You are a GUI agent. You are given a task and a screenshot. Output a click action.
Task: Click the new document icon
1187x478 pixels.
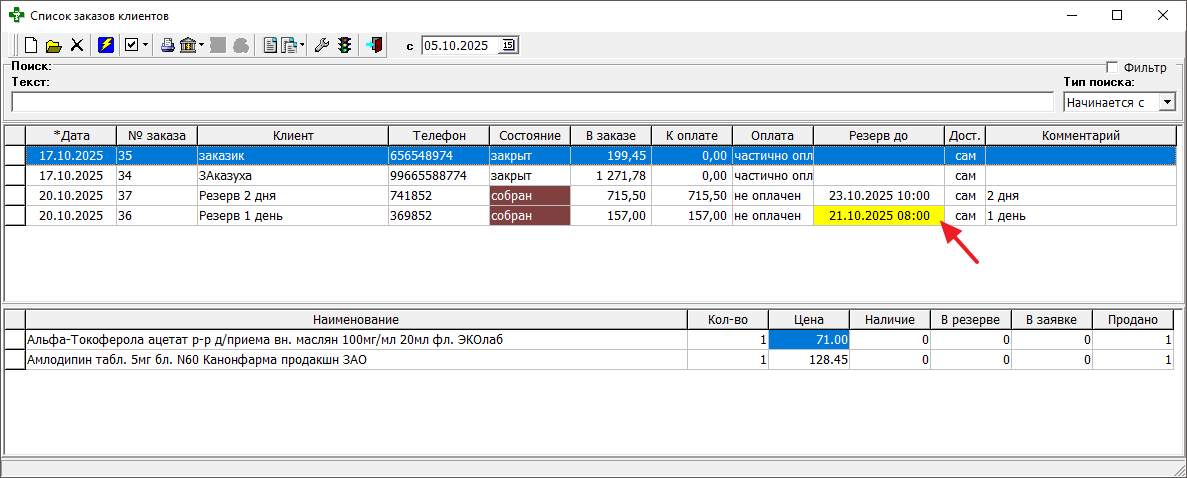point(31,46)
